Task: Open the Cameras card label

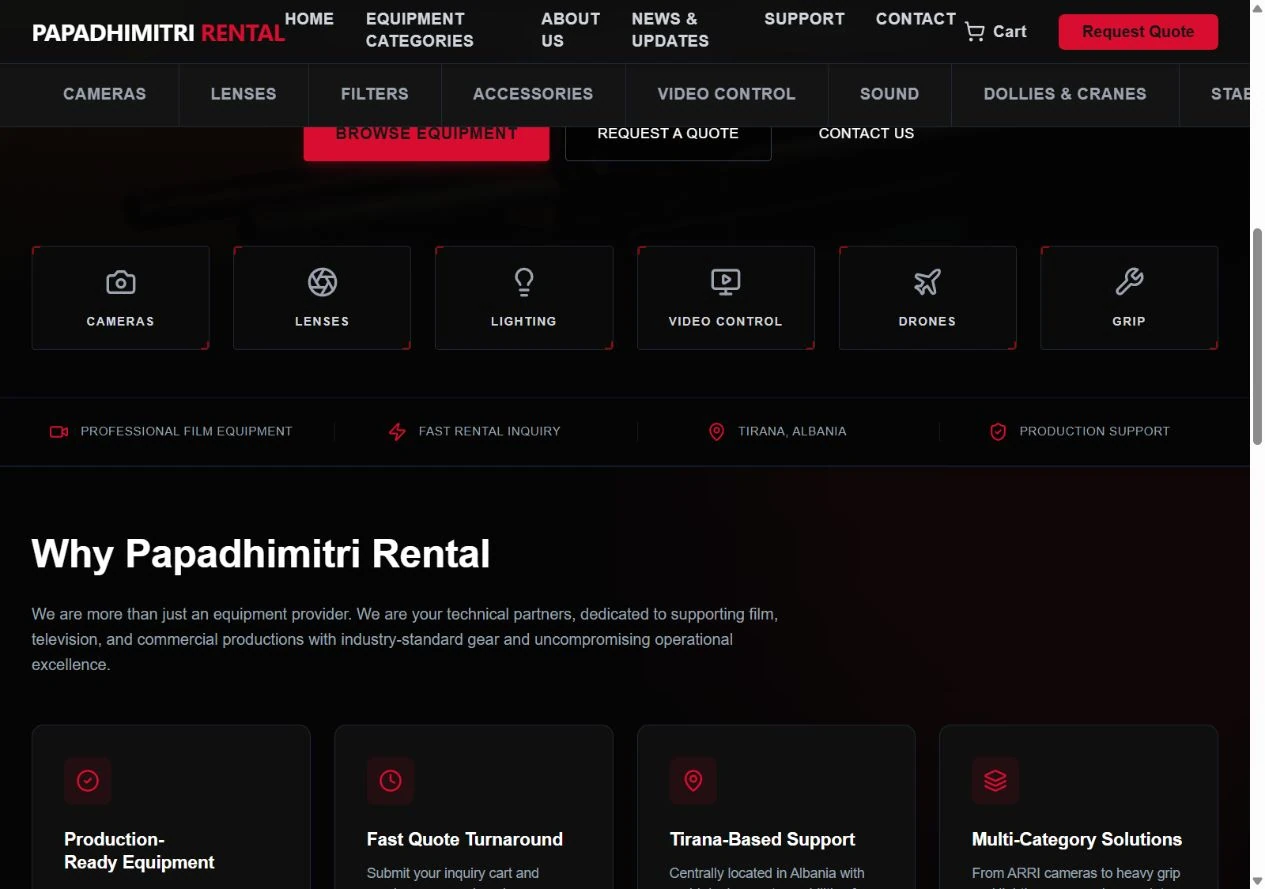Action: click(x=121, y=322)
